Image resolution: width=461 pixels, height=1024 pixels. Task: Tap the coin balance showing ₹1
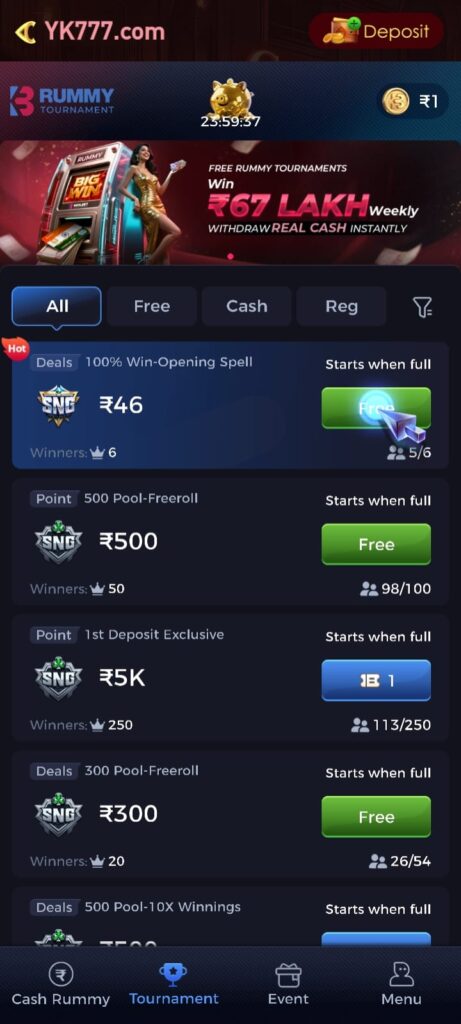click(x=413, y=101)
